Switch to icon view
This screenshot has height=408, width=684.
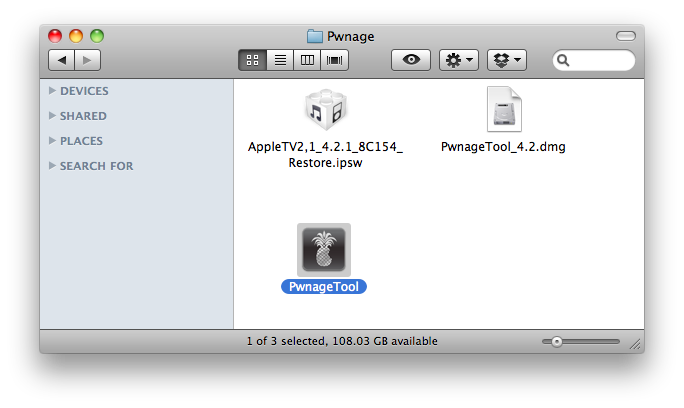[254, 60]
